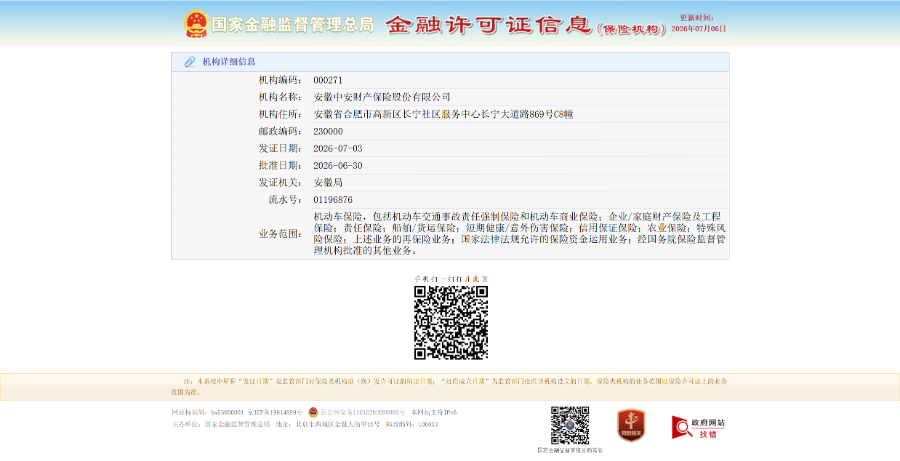This screenshot has height=461, width=900.
Task: Click the 金融许可证信息 banner title
Action: 488,25
